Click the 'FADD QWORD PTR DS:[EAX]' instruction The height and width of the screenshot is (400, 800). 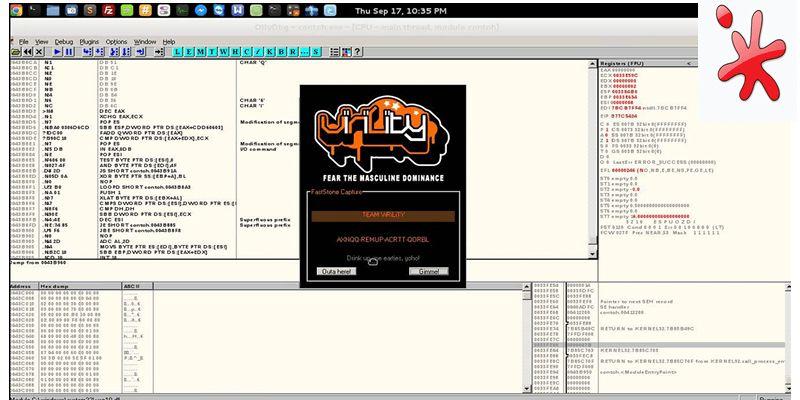(137, 133)
